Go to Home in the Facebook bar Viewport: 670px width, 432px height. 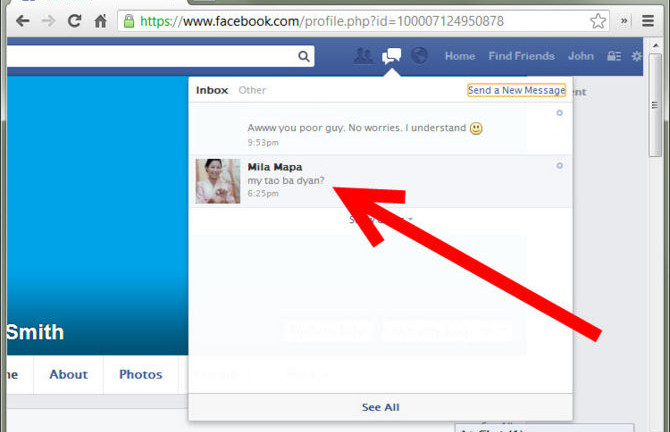tap(460, 56)
